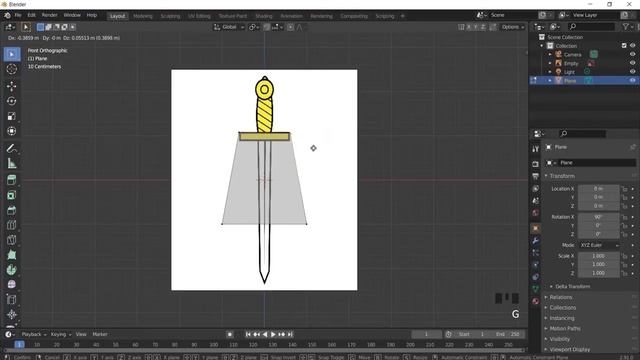Select the Measure ruler tool
This screenshot has height=360, width=640.
(x=12, y=163)
